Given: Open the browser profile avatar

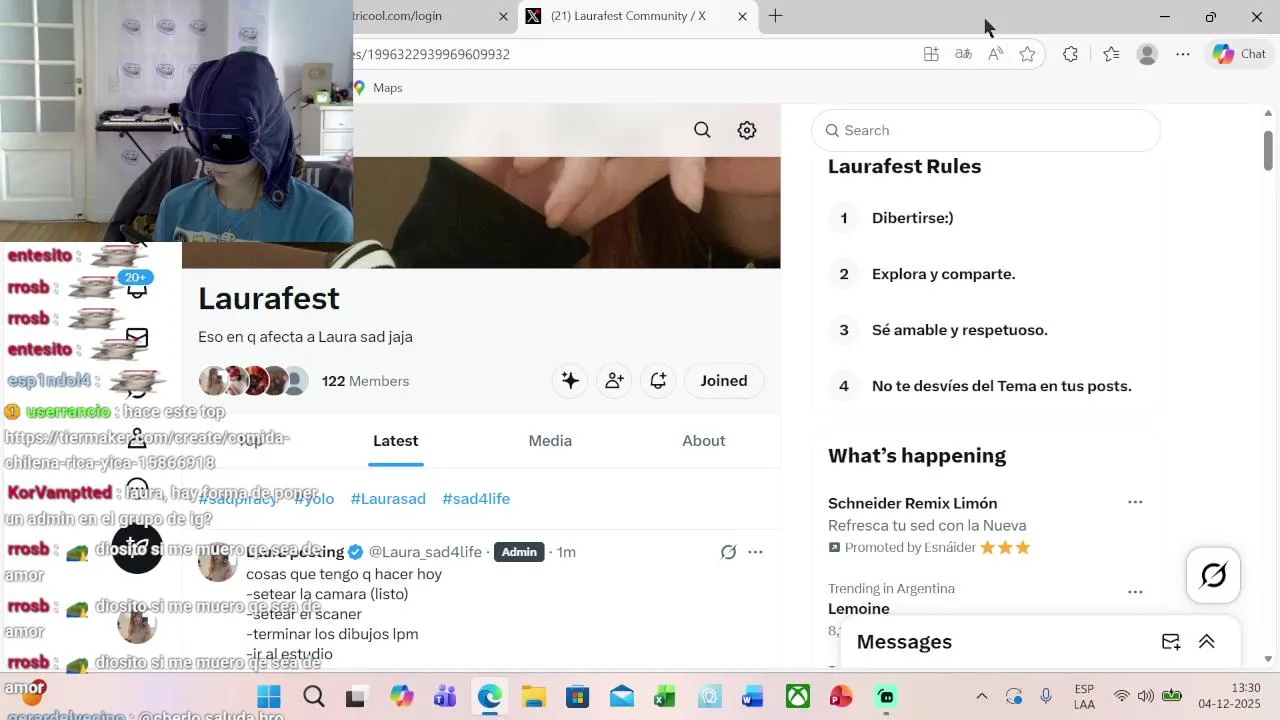Looking at the screenshot, I should tap(1147, 54).
